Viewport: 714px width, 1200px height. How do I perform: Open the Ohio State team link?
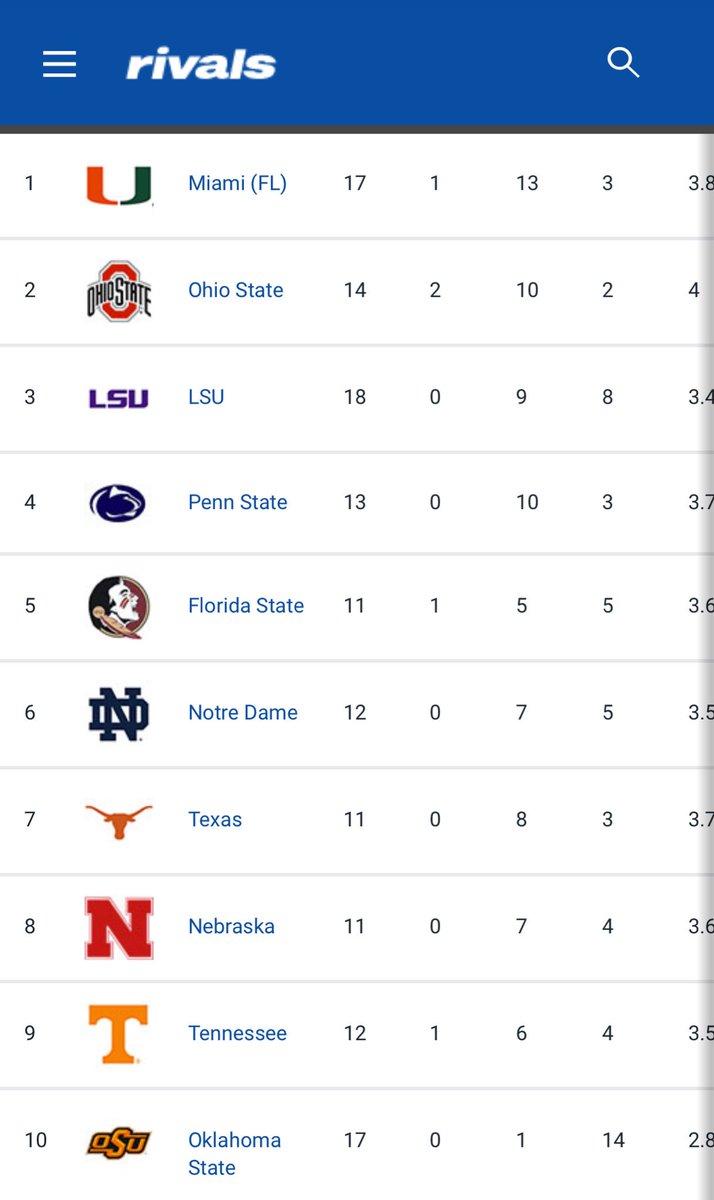click(x=235, y=290)
